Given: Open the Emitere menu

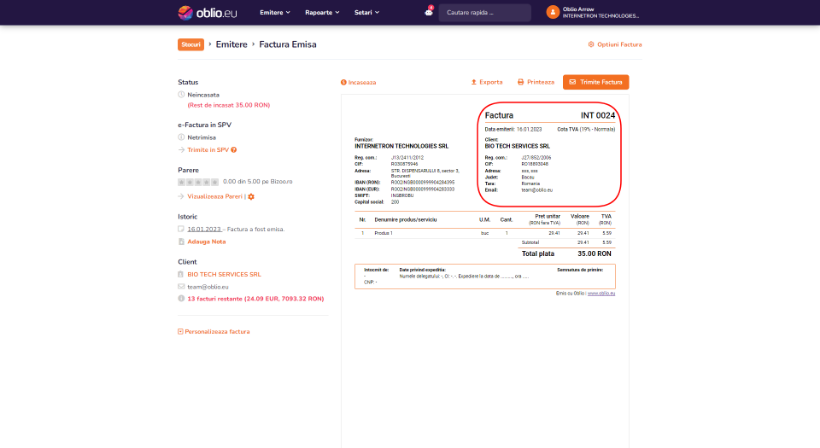Looking at the screenshot, I should point(275,13).
